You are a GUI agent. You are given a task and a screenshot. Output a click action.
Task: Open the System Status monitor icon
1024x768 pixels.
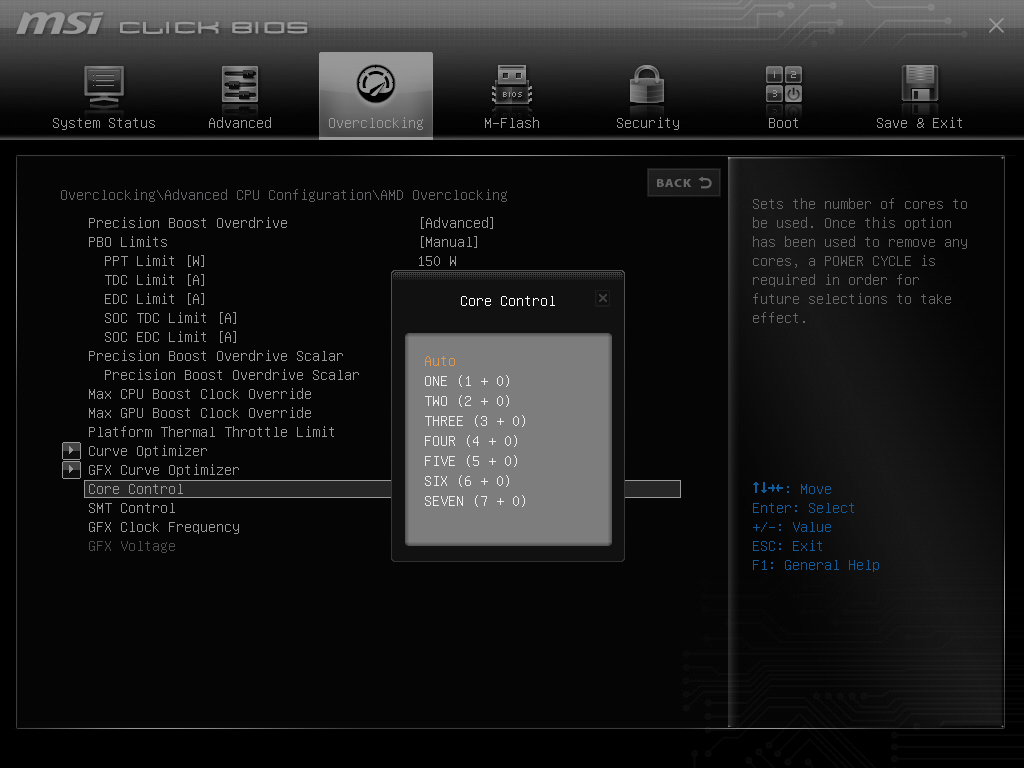[104, 88]
